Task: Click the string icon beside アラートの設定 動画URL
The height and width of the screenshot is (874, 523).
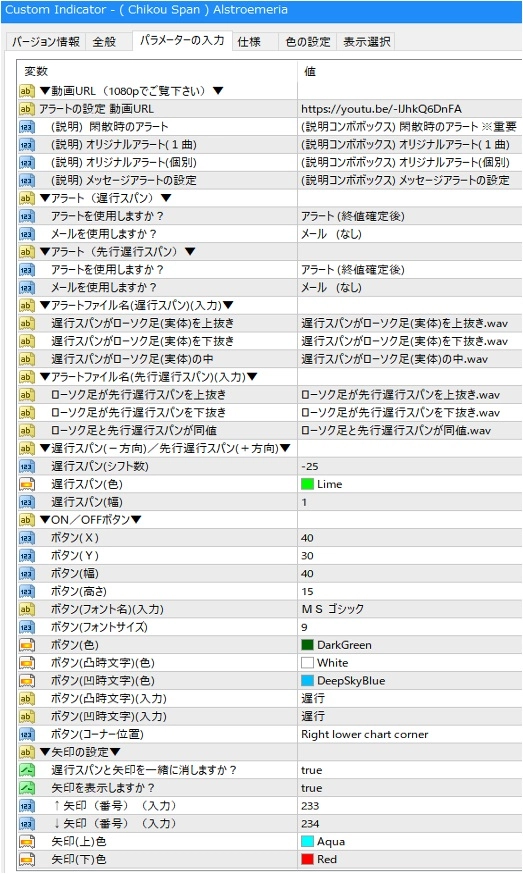Action: coord(27,109)
